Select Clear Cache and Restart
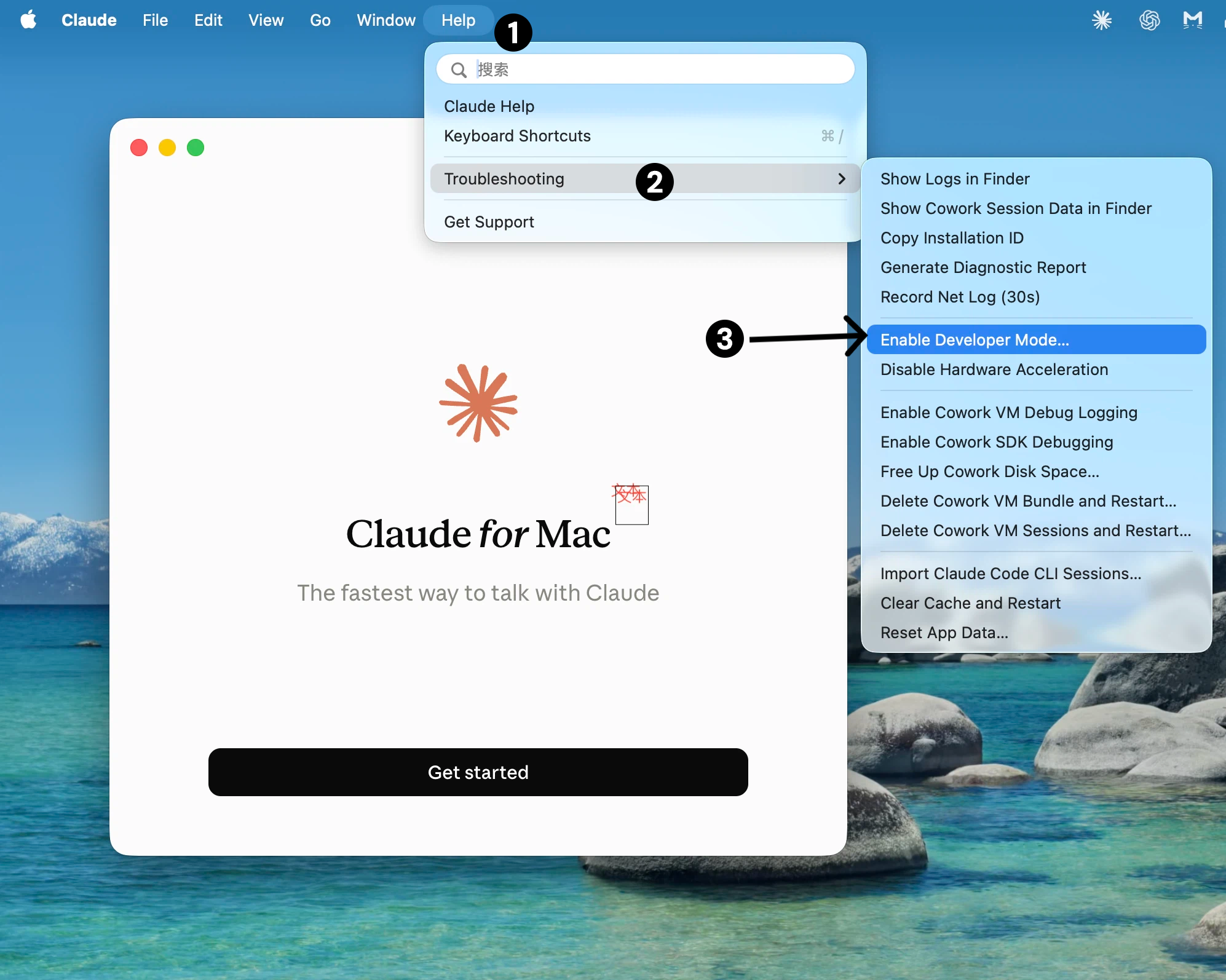 (x=1037, y=603)
